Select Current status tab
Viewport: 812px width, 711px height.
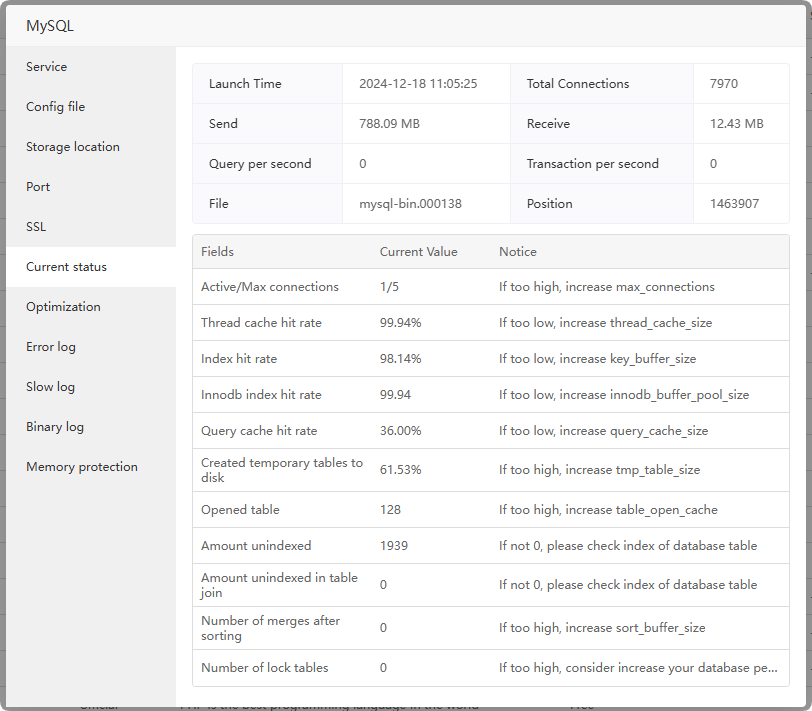pyautogui.click(x=66, y=267)
